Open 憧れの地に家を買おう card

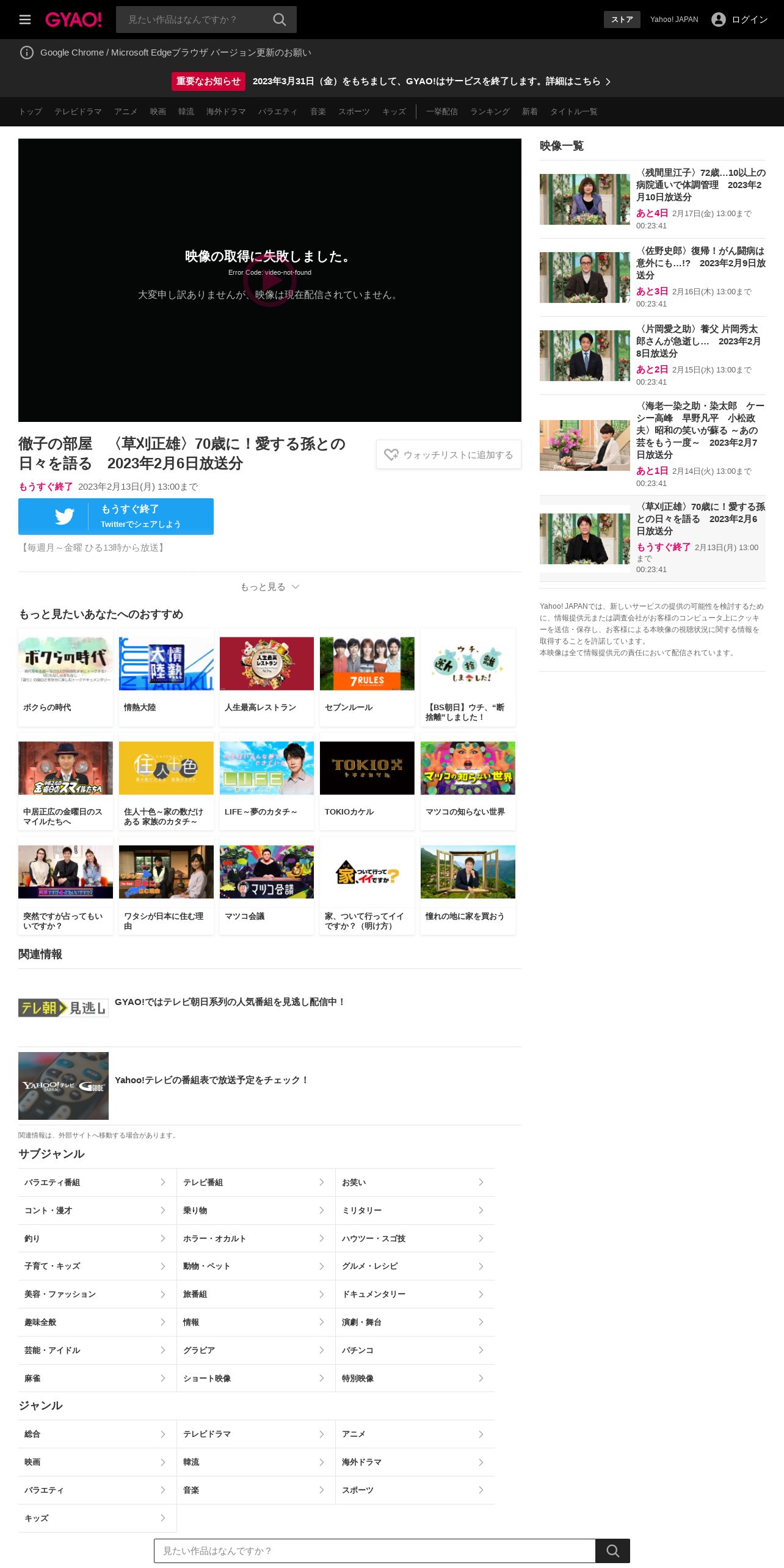click(468, 886)
